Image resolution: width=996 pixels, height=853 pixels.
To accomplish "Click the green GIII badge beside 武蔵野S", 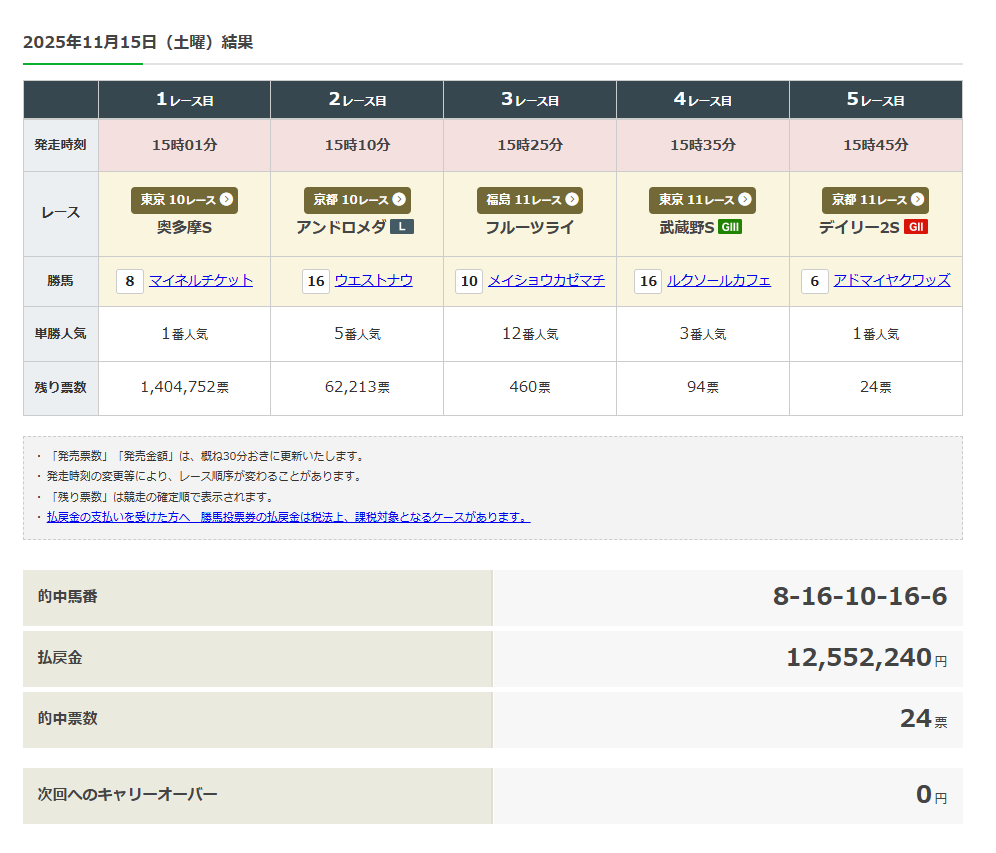I will click(x=730, y=227).
